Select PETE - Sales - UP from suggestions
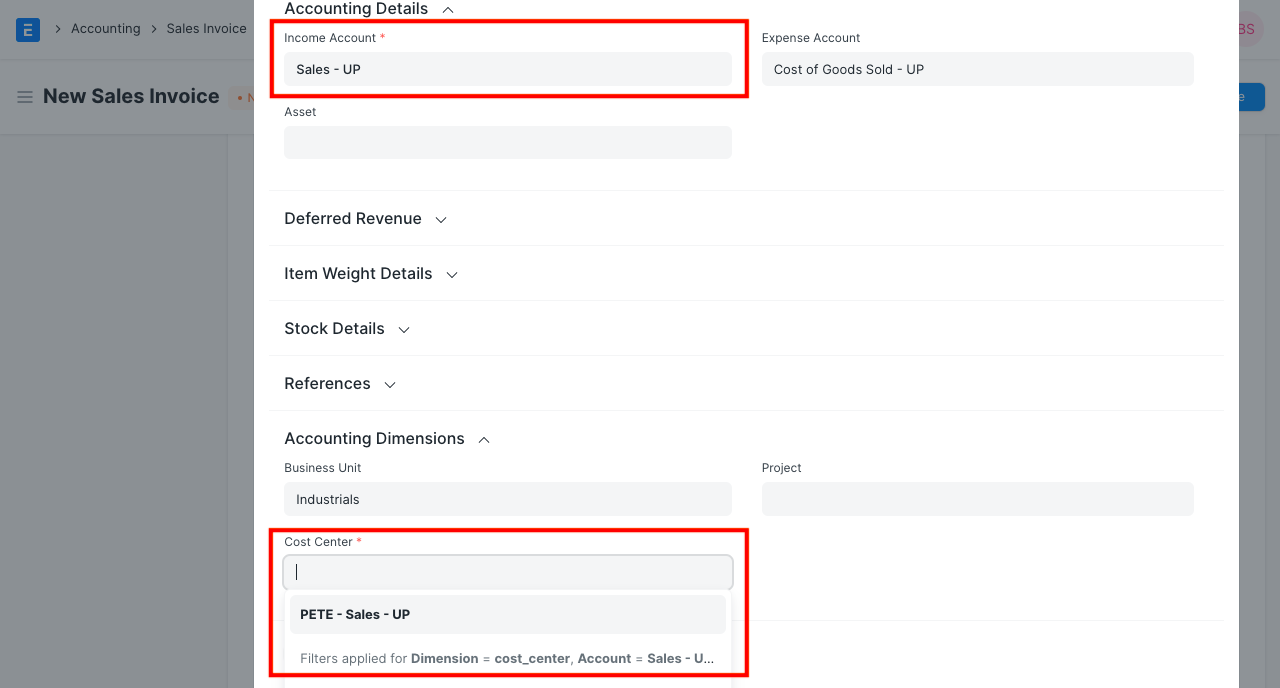 (x=507, y=614)
